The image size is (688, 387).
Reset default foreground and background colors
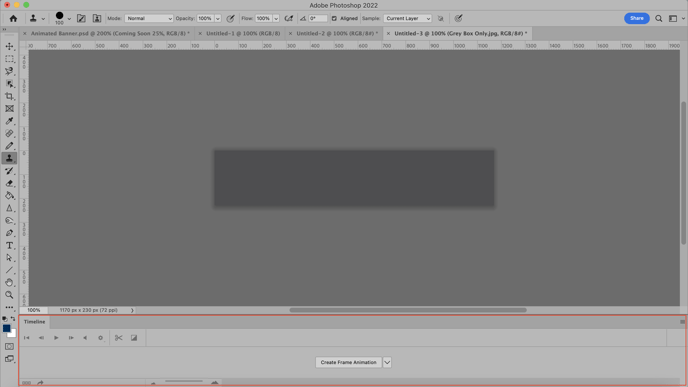coord(4,319)
